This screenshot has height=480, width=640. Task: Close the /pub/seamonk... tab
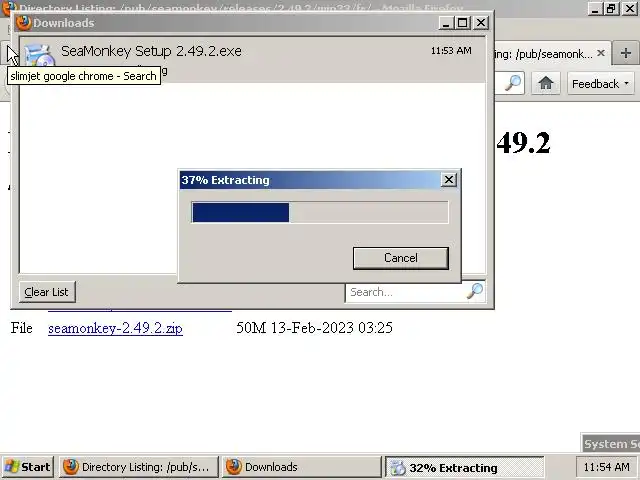click(600, 53)
